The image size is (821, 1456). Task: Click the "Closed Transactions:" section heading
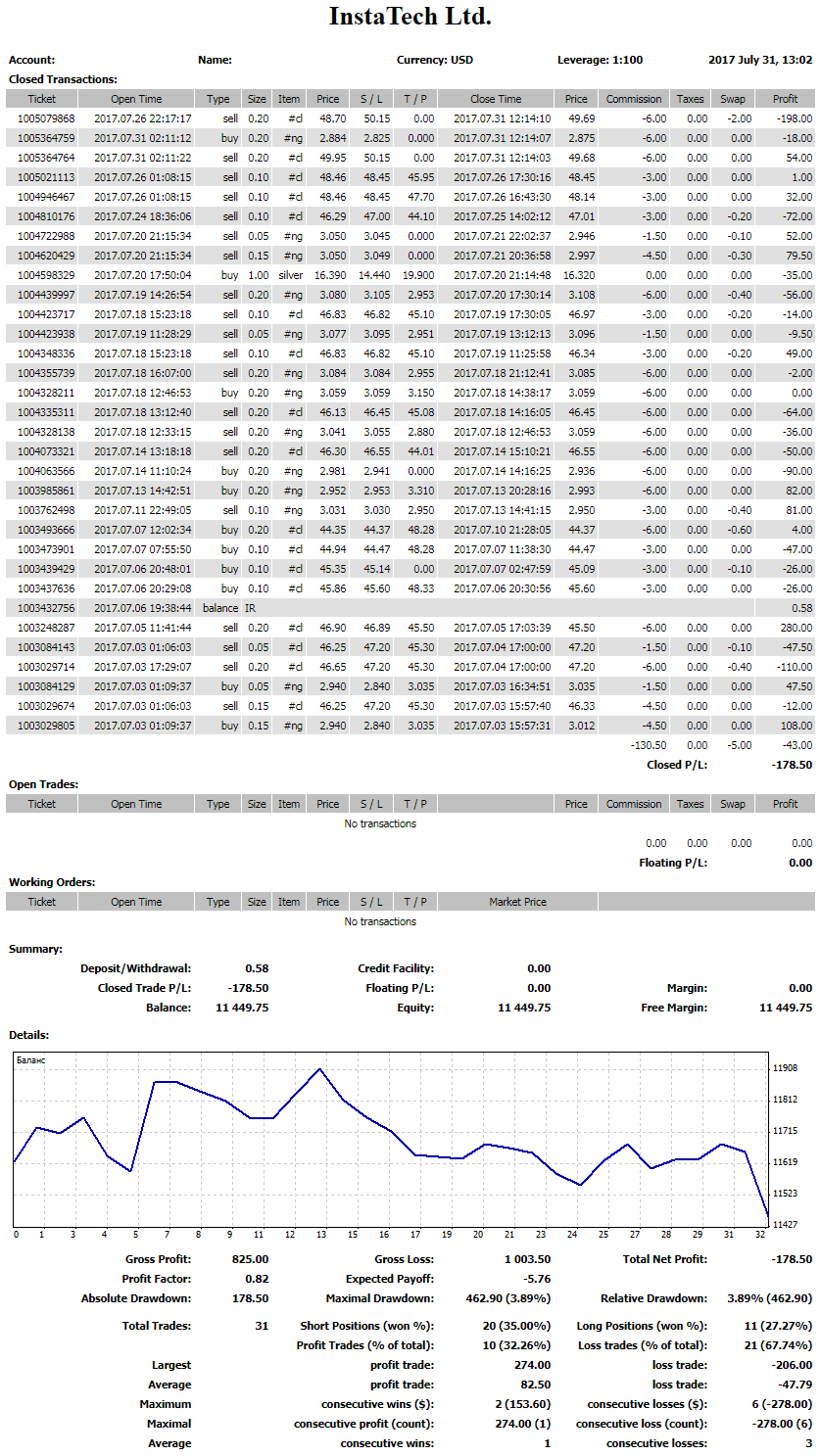pos(63,79)
